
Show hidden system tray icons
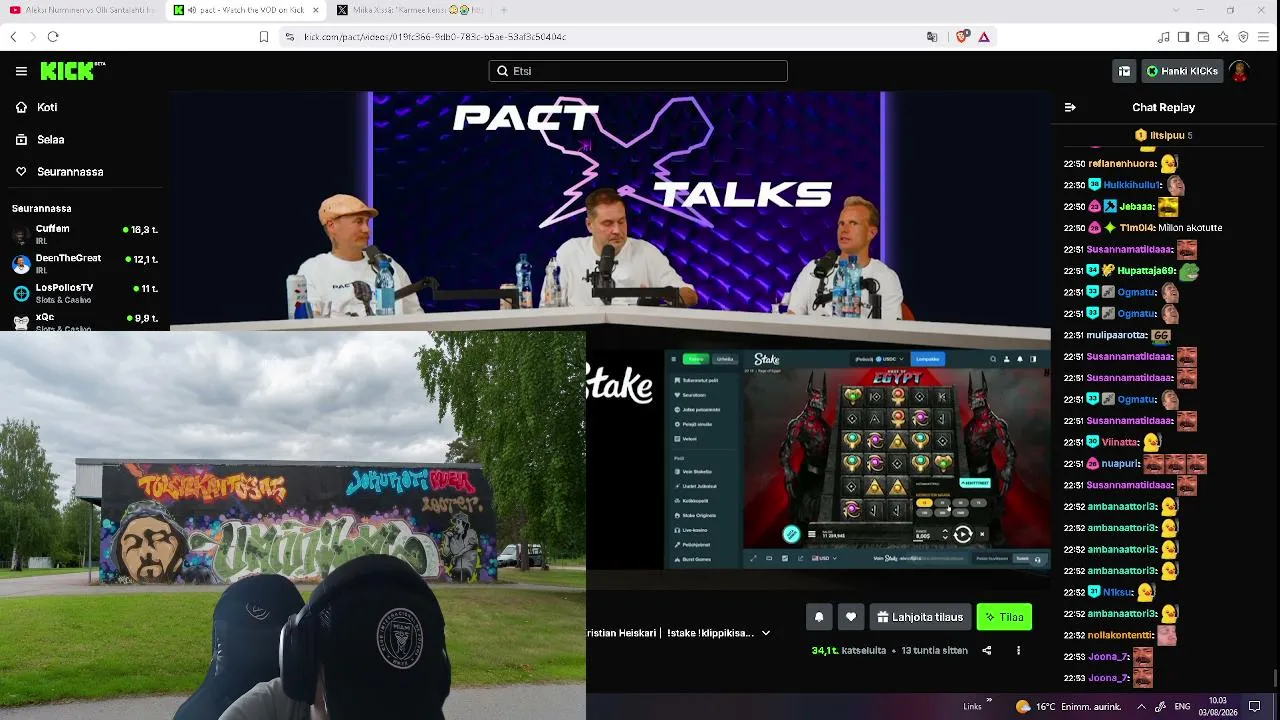tap(1141, 706)
